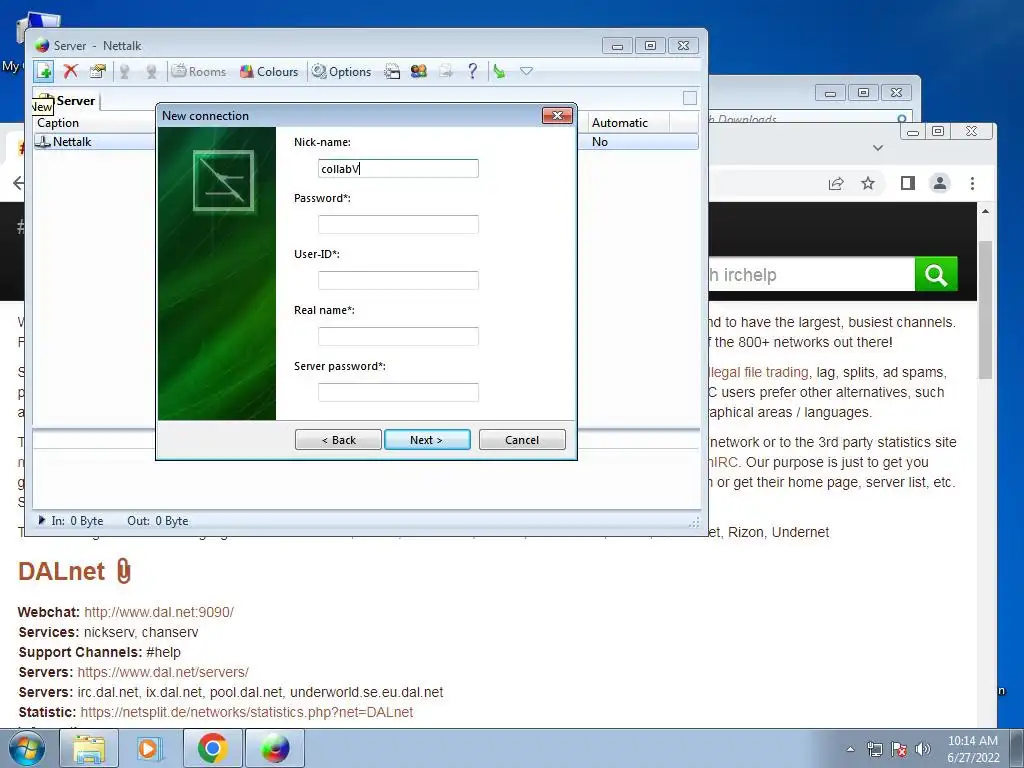
Task: Open the Rooms toolbar button
Action: [x=199, y=71]
